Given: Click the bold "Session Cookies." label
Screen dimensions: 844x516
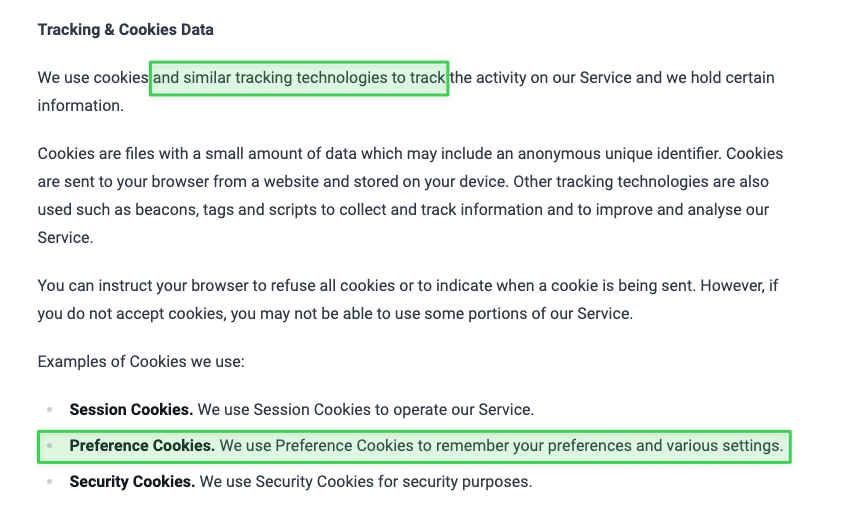Looking at the screenshot, I should [131, 409].
